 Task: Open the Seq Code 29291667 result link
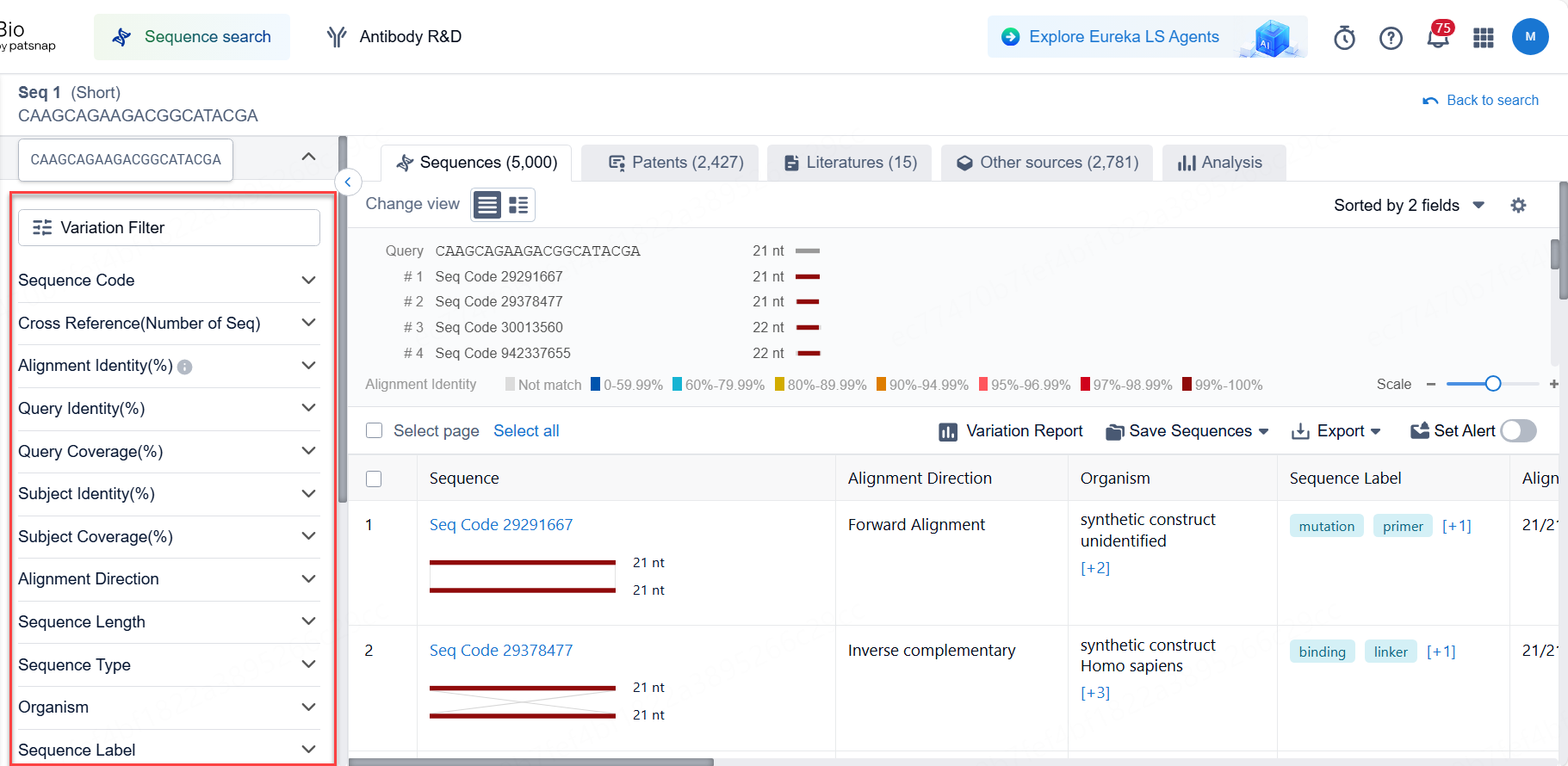tap(500, 525)
